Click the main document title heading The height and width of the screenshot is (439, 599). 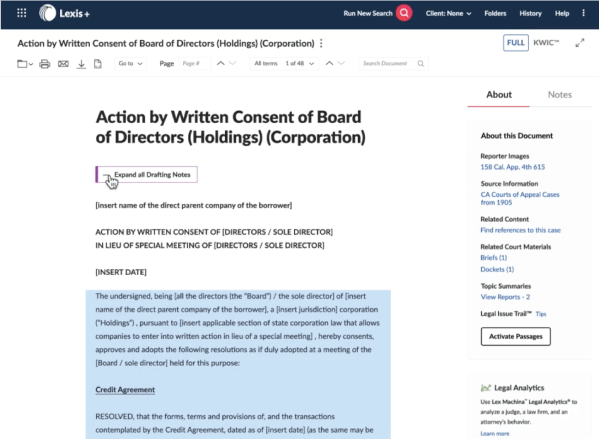(x=230, y=127)
